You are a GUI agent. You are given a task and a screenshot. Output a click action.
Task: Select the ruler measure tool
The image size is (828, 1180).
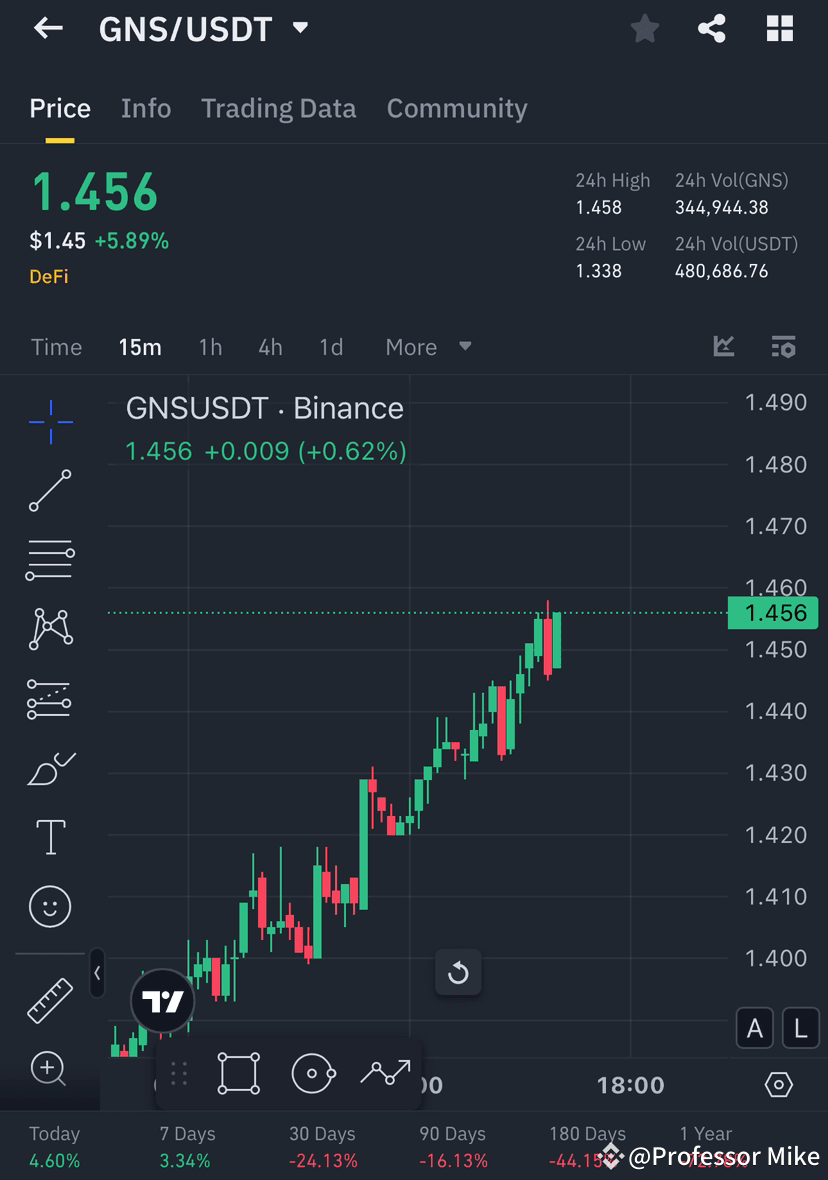[x=50, y=998]
